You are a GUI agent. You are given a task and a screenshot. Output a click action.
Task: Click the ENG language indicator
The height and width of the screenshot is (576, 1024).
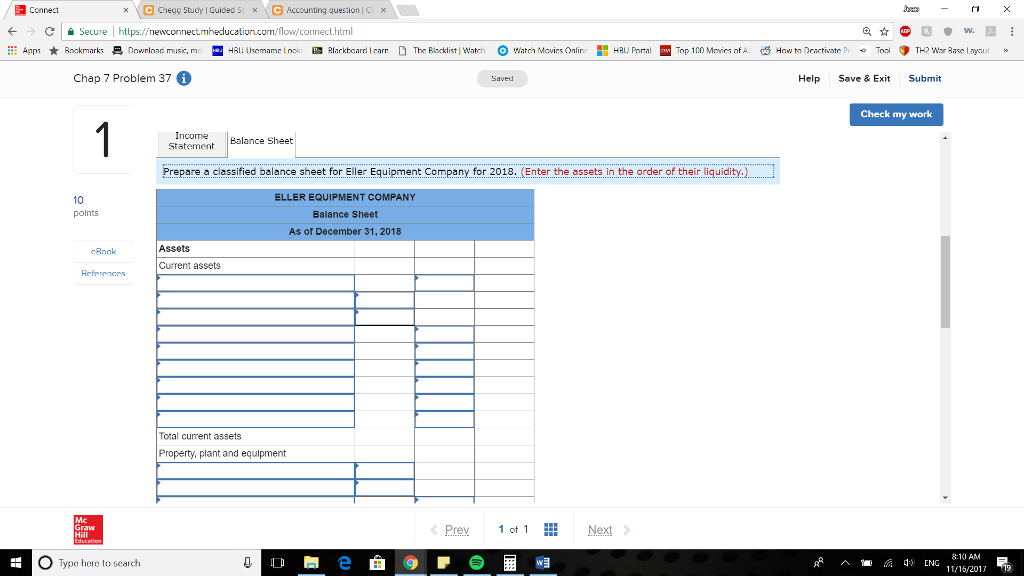coord(932,563)
